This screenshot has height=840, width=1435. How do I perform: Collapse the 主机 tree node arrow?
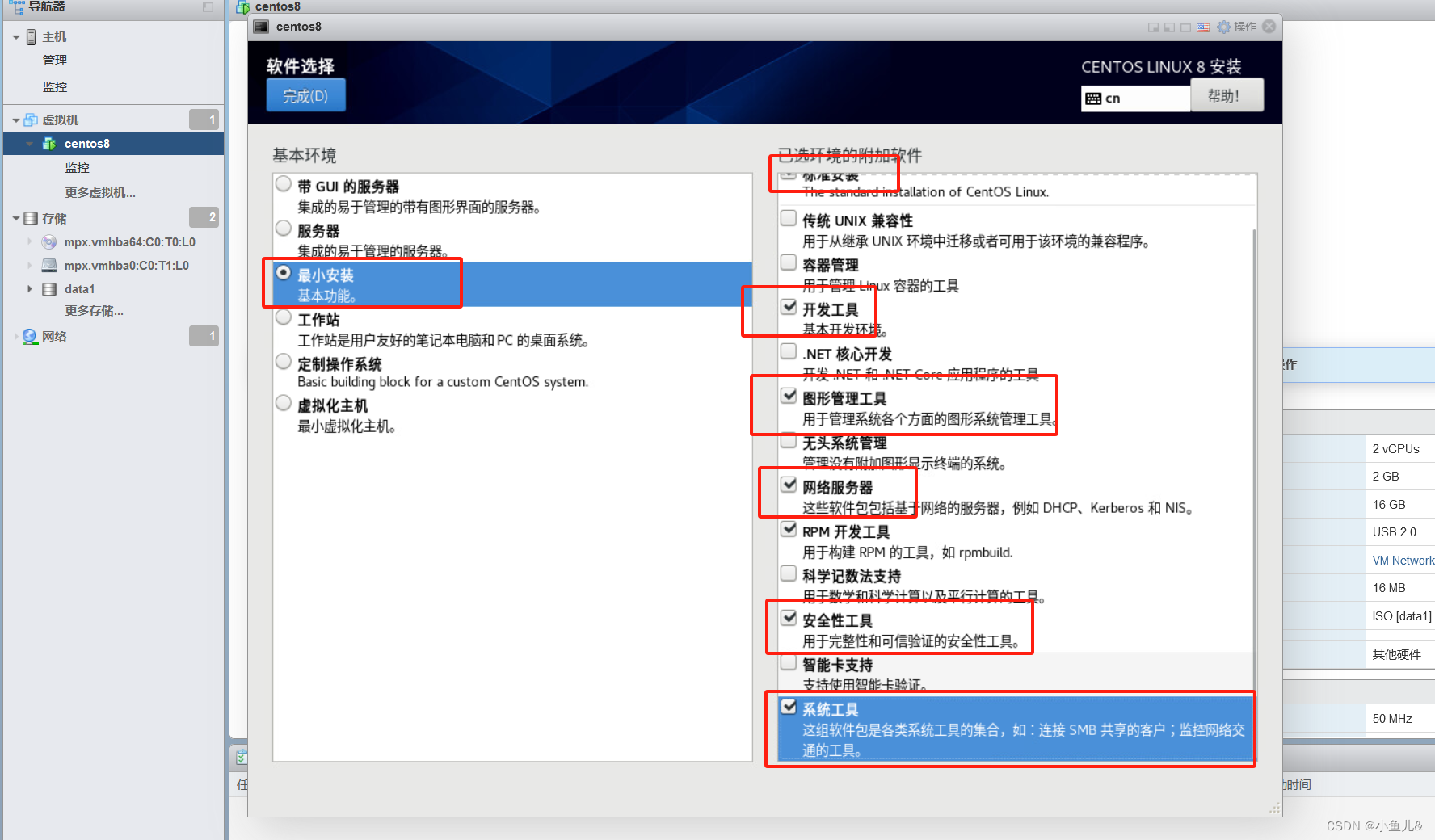coord(16,37)
